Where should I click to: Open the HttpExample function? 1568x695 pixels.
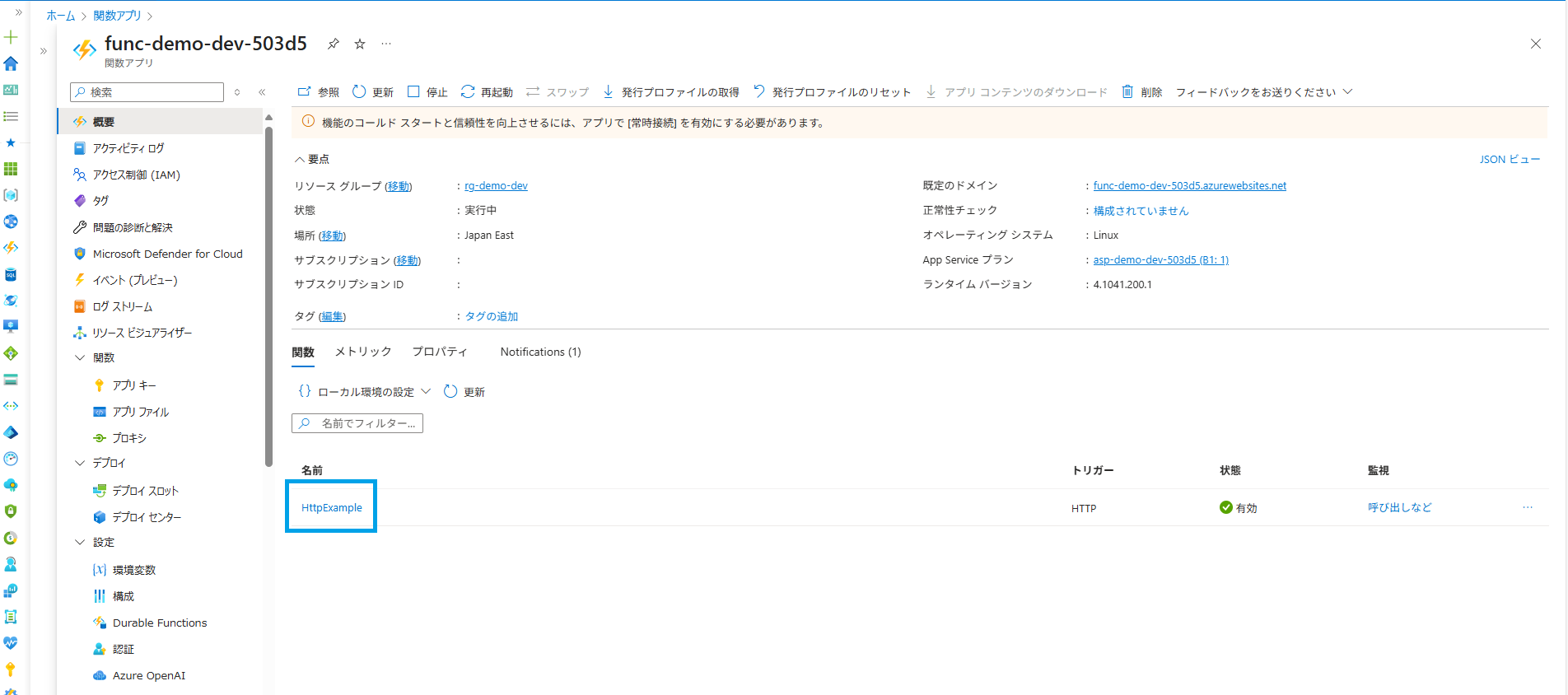tap(331, 508)
